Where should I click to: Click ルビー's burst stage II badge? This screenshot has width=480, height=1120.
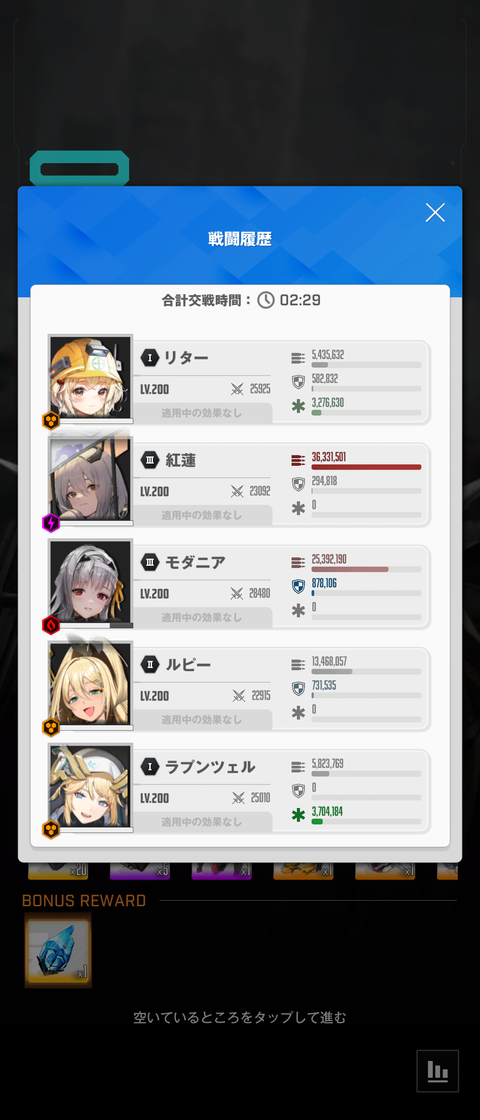tap(149, 664)
